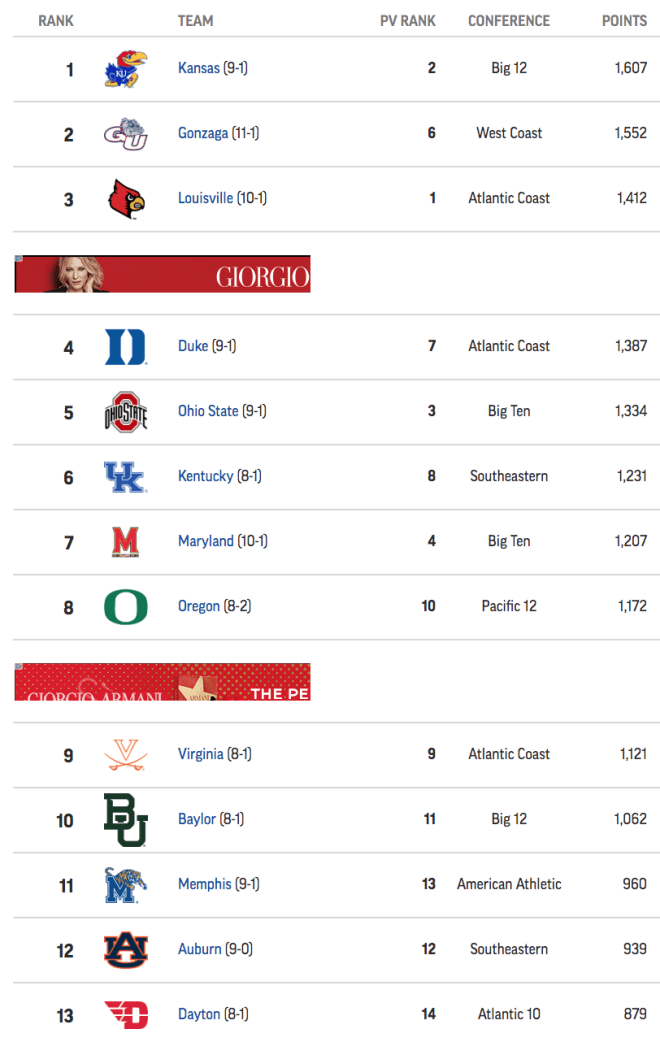Screen dimensions: 660x1042
Task: Click the POINTS column header
Action: [624, 21]
